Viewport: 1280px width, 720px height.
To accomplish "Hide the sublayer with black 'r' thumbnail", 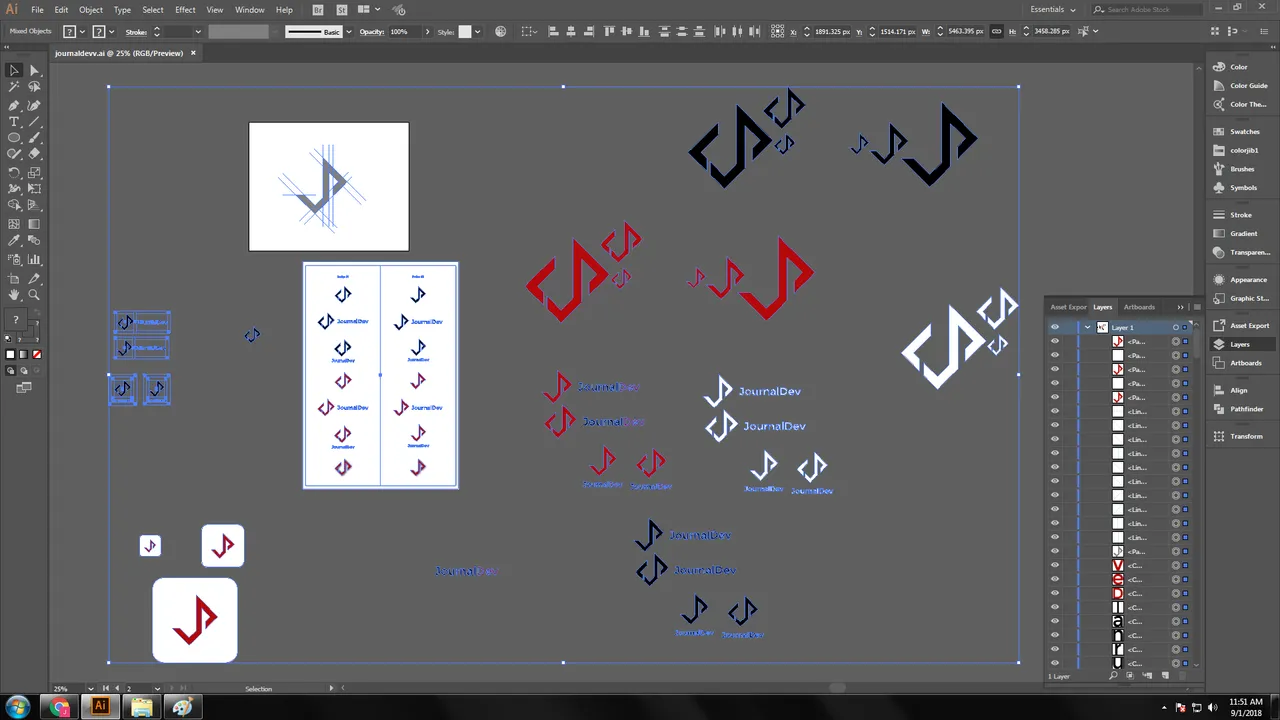I will click(1054, 649).
